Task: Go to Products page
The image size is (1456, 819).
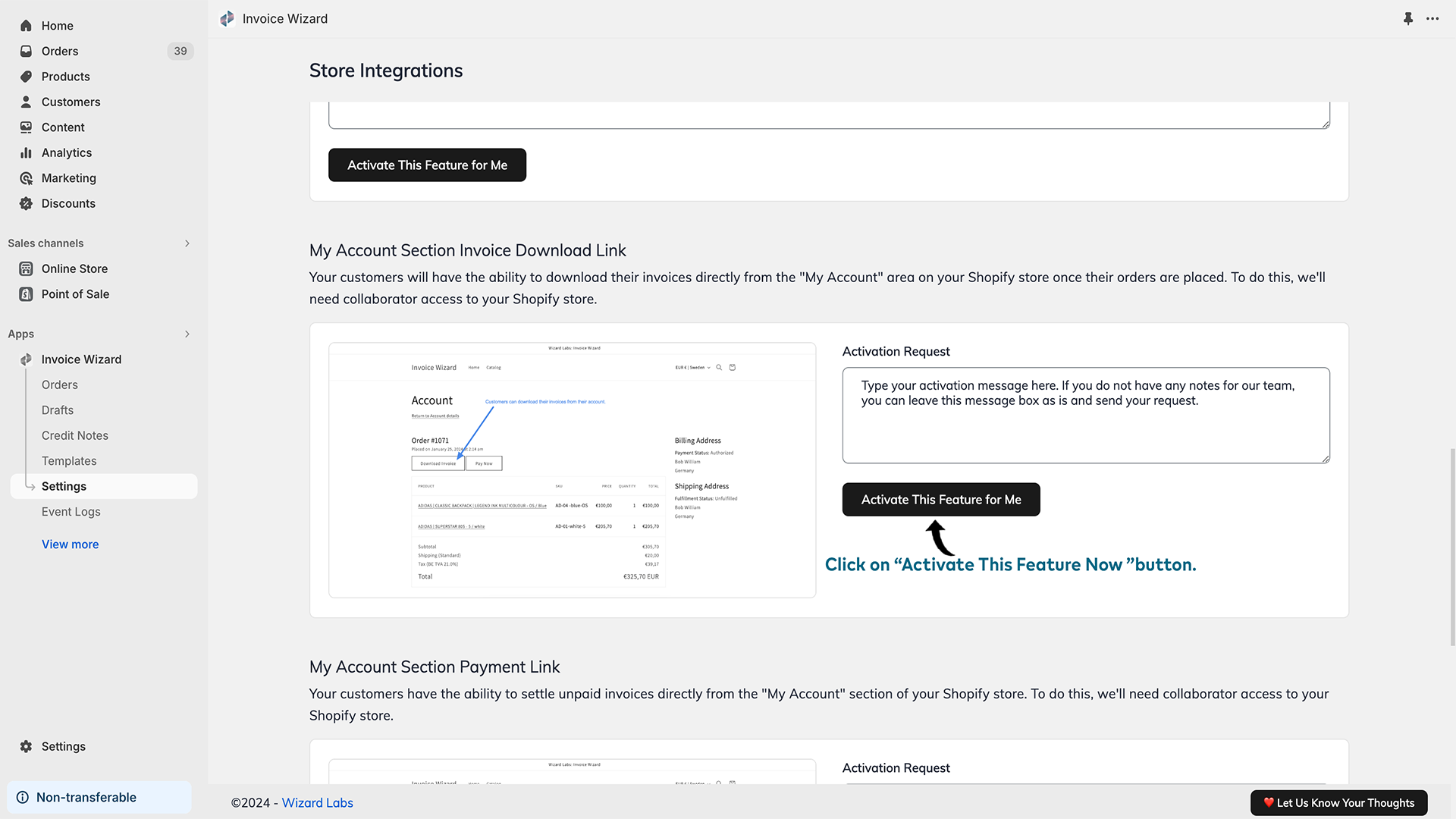Action: 65,77
